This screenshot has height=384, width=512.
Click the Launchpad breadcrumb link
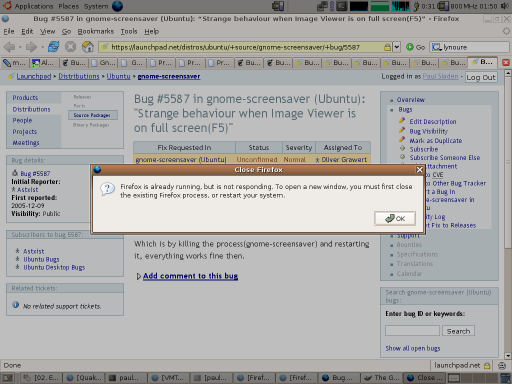click(x=34, y=76)
